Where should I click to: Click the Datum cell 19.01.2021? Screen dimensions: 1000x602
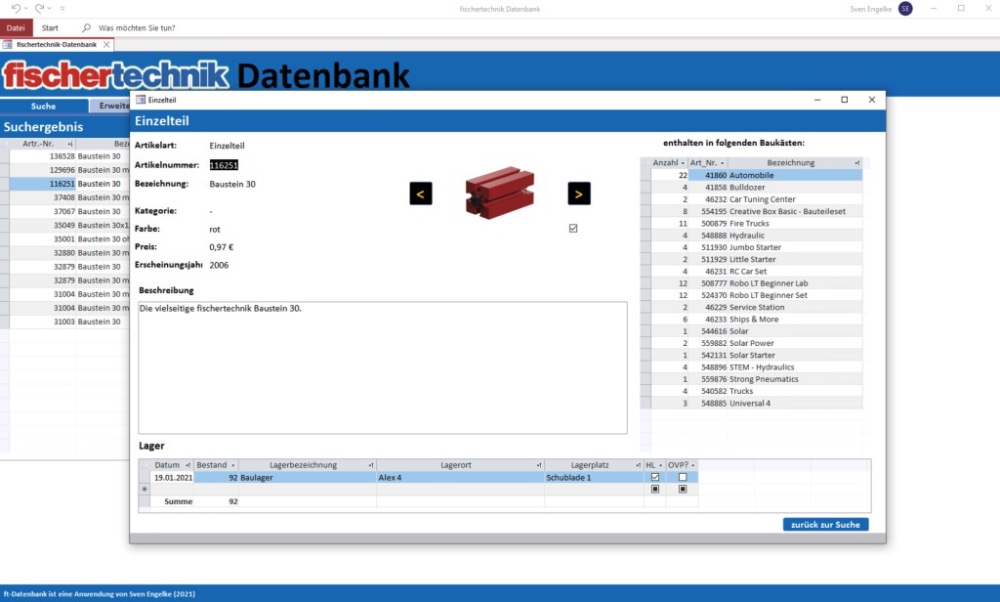click(173, 477)
